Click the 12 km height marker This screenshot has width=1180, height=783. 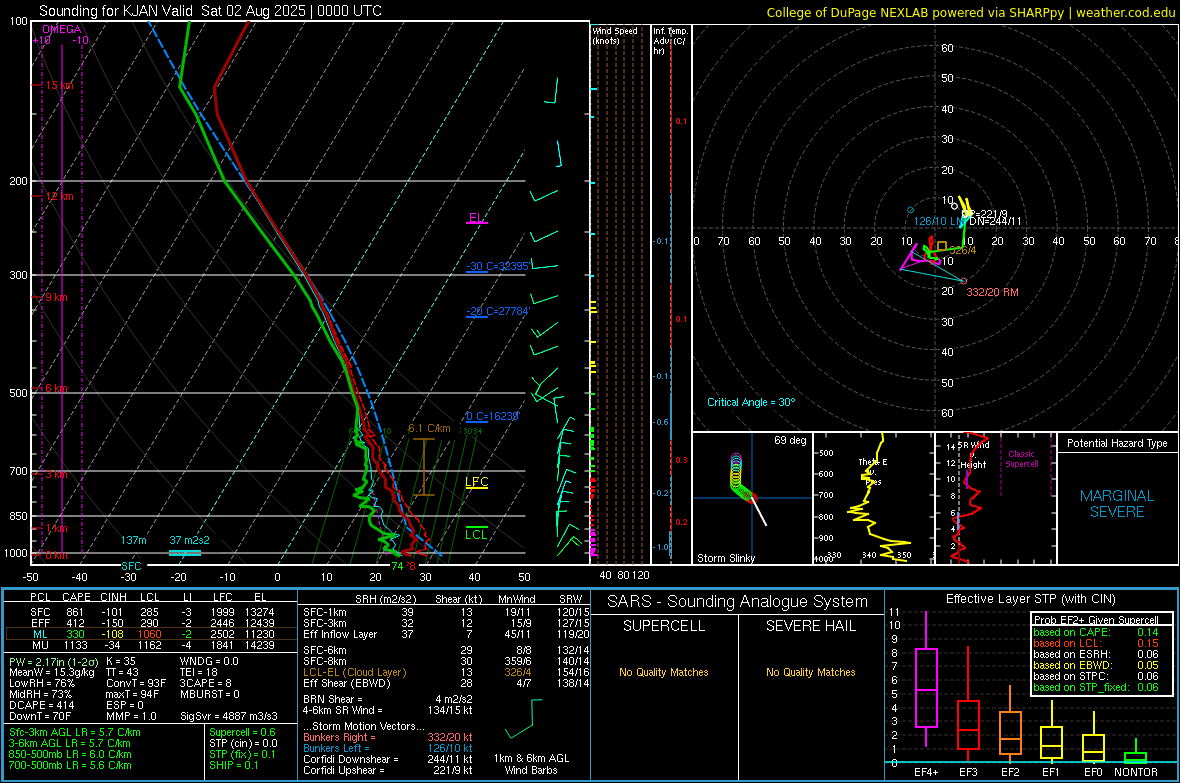[x=59, y=196]
